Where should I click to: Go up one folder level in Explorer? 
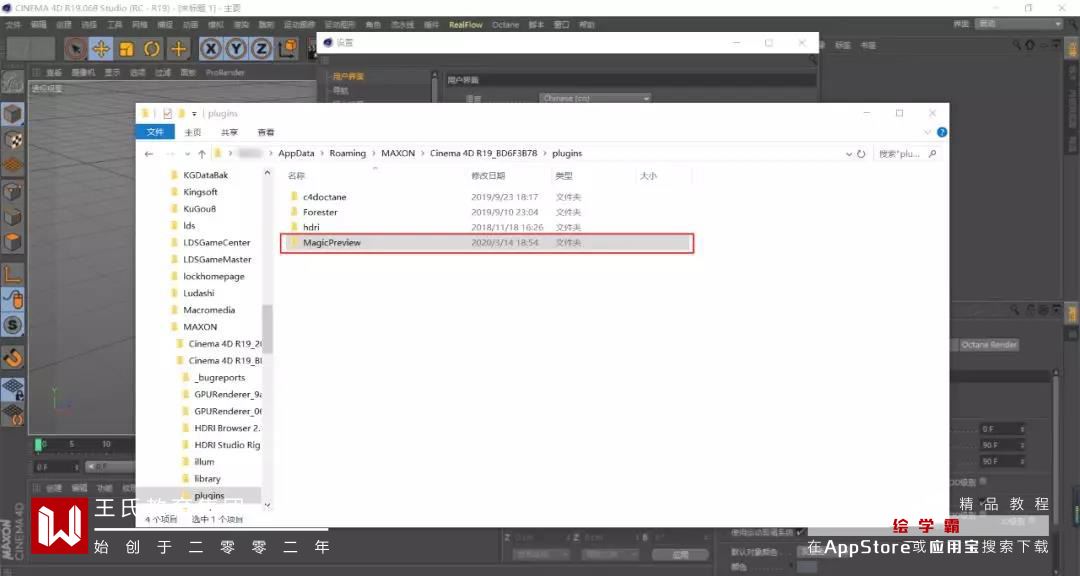click(x=202, y=154)
